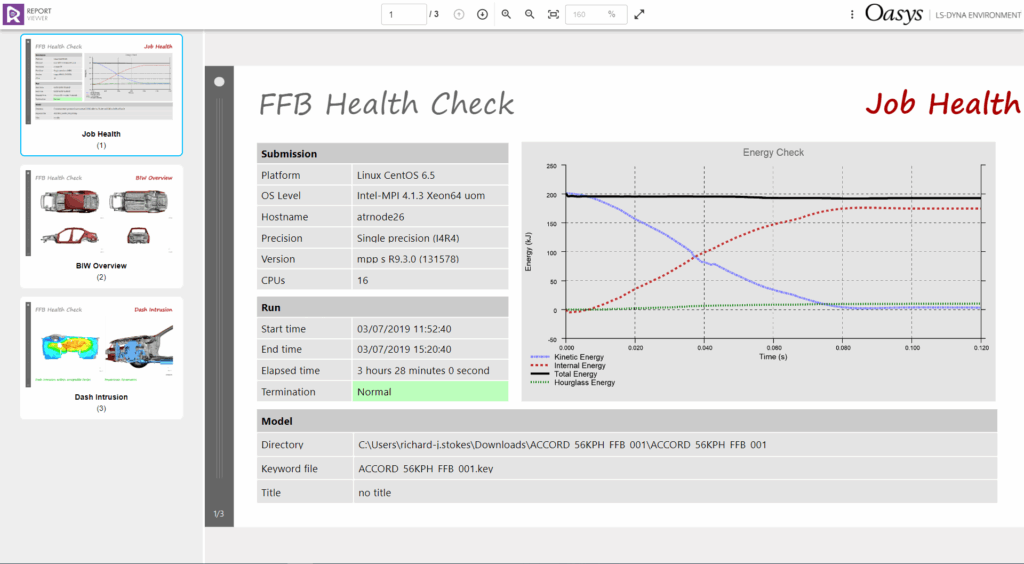Go to next page with down arrow
The image size is (1024, 564).
(482, 14)
